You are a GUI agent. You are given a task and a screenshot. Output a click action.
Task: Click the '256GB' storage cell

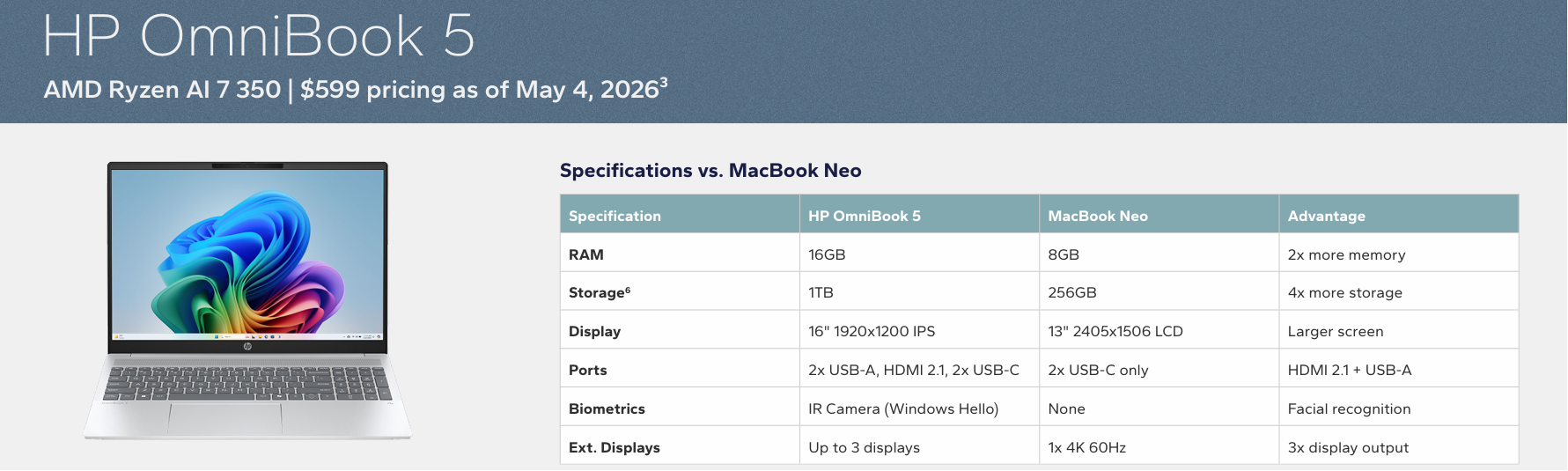click(x=1159, y=292)
